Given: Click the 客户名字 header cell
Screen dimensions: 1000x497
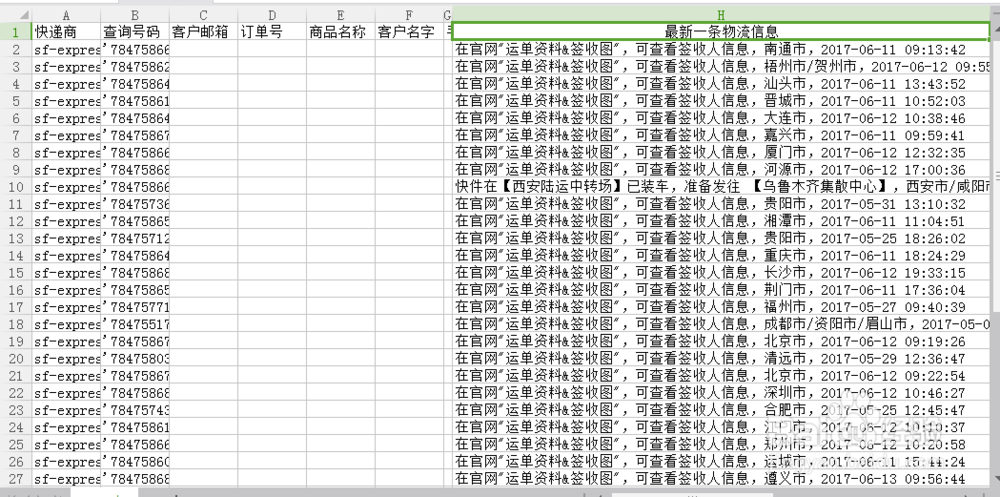Looking at the screenshot, I should (x=409, y=31).
